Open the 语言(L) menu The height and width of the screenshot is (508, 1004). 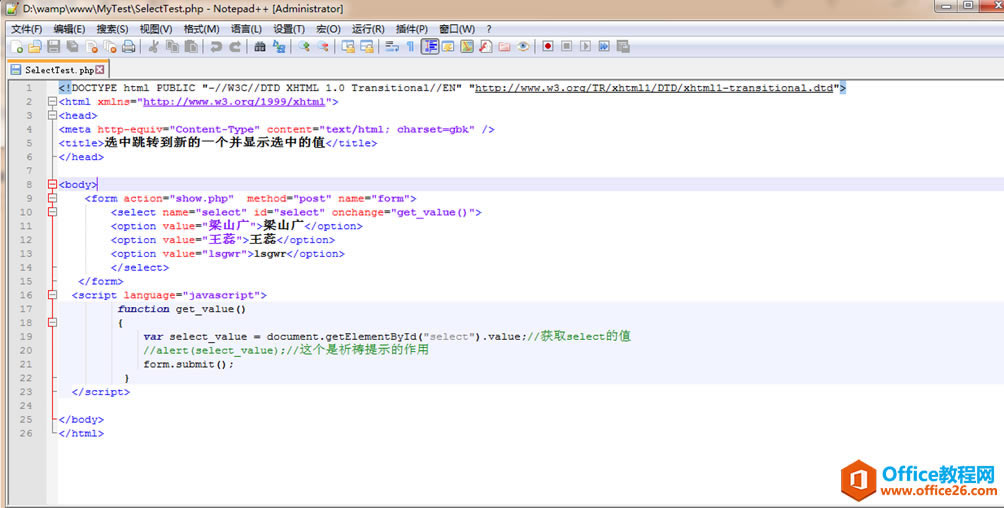(x=246, y=29)
